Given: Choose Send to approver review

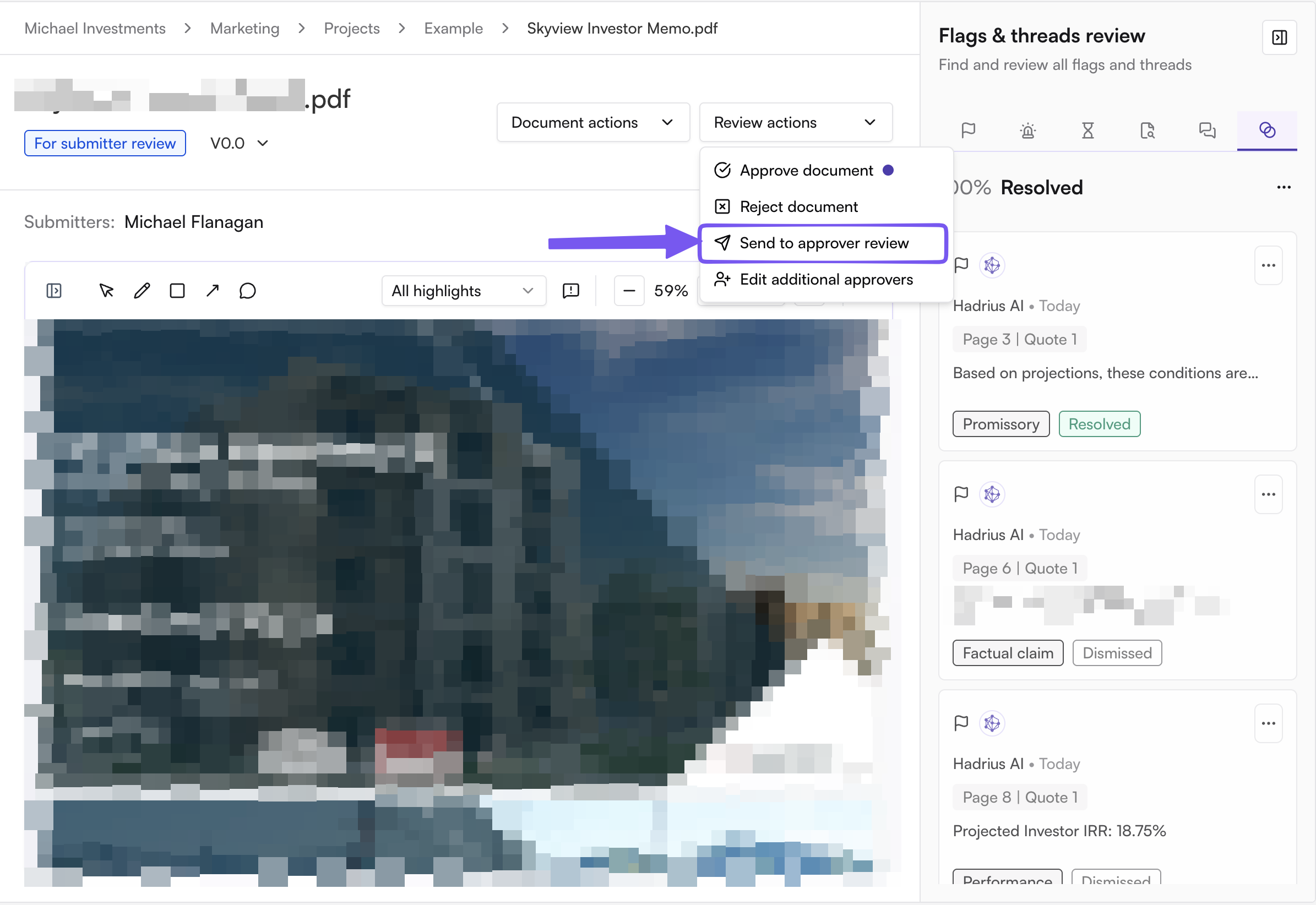Looking at the screenshot, I should (823, 243).
